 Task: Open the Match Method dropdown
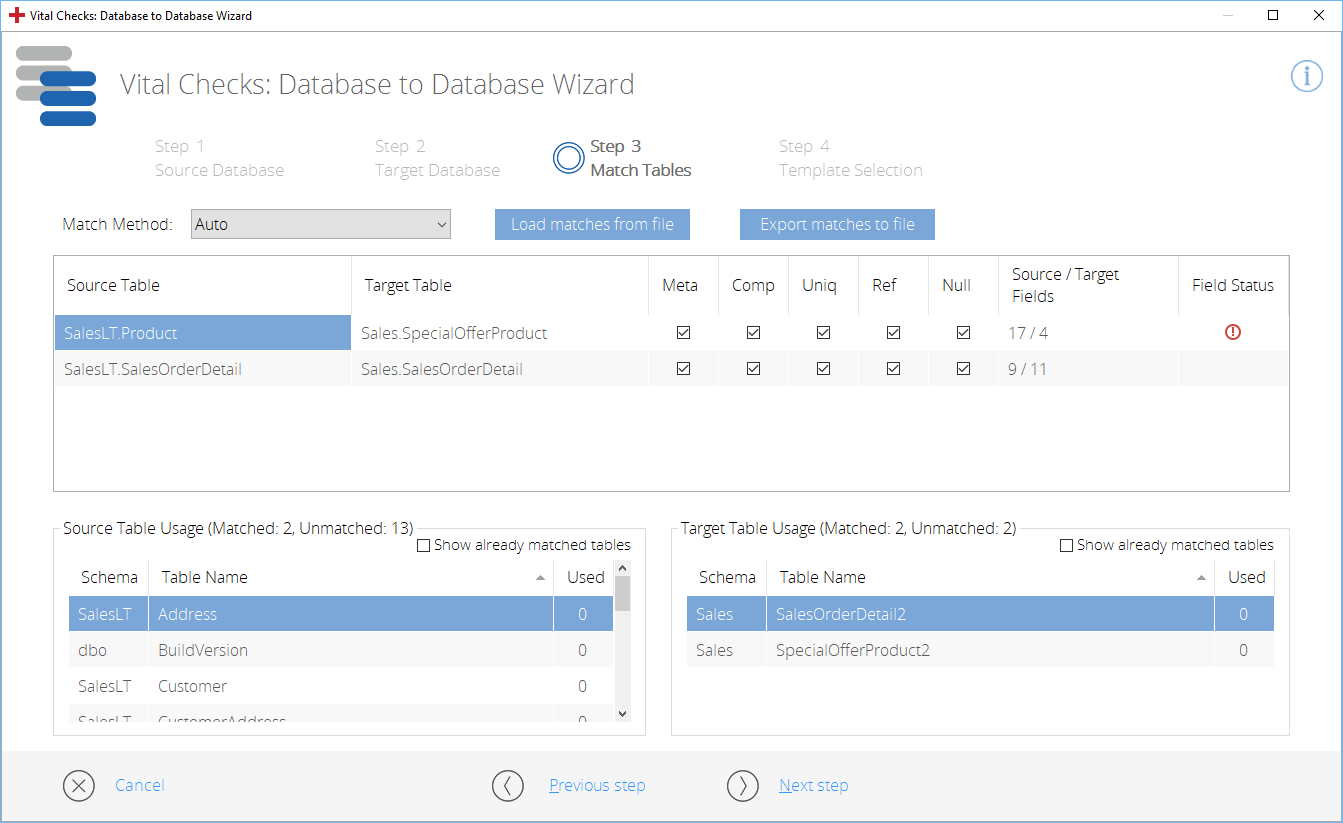pyautogui.click(x=321, y=225)
